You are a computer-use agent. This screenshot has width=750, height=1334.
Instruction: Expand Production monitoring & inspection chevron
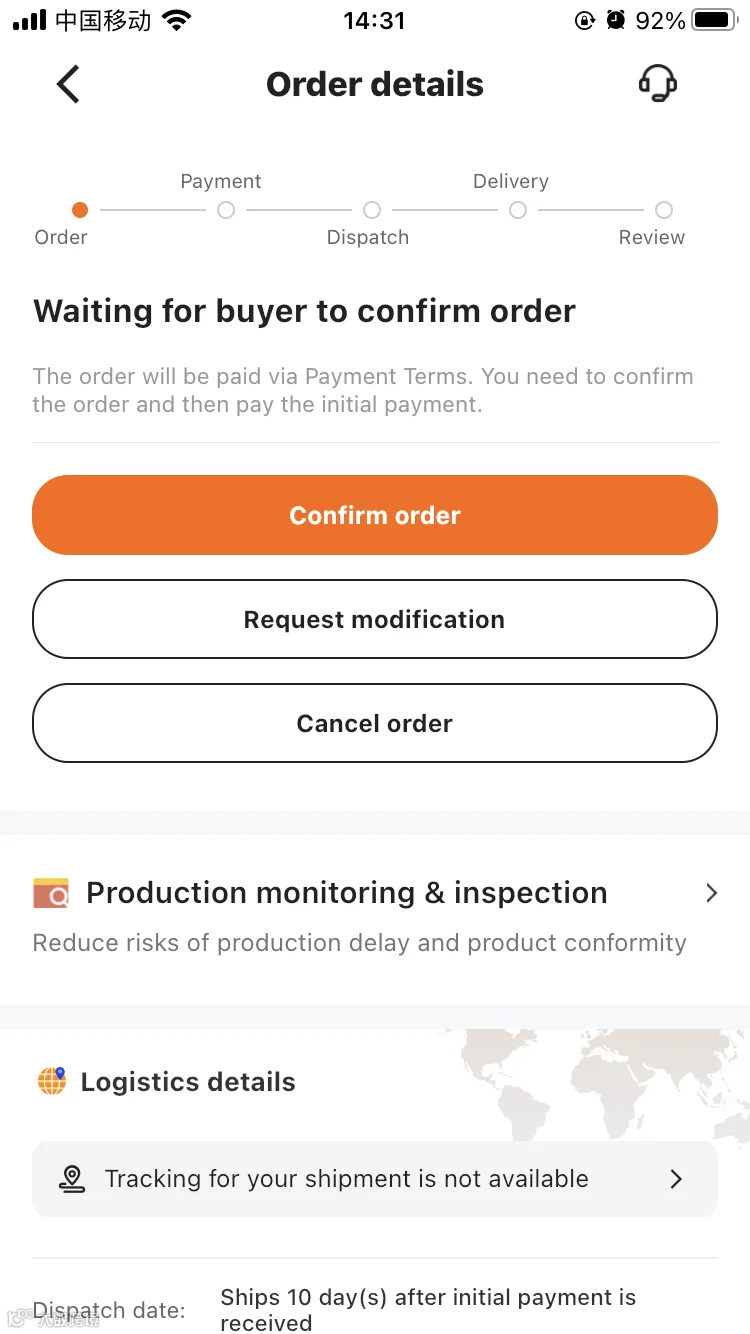(711, 893)
